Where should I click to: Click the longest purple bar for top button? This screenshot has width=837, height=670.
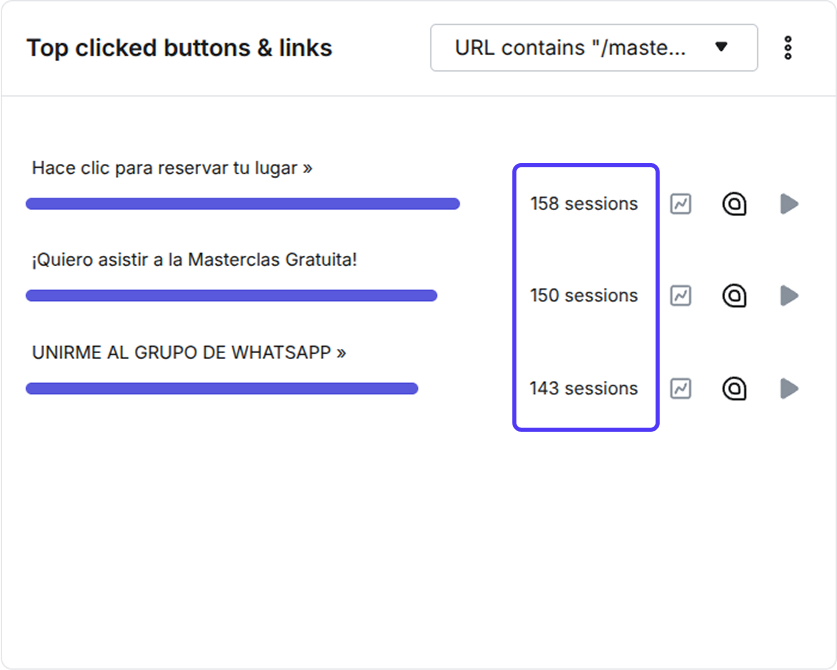(x=243, y=204)
